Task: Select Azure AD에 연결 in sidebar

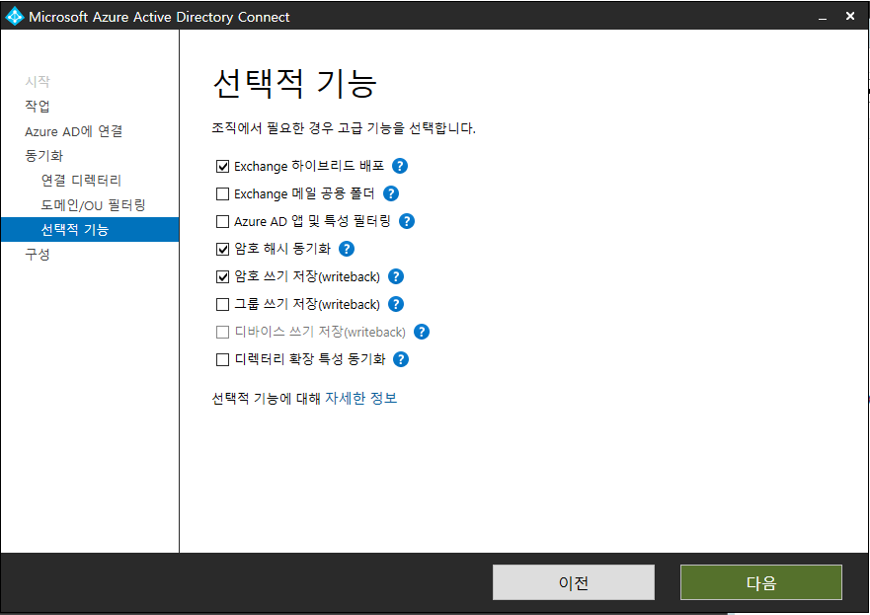Action: pos(73,131)
